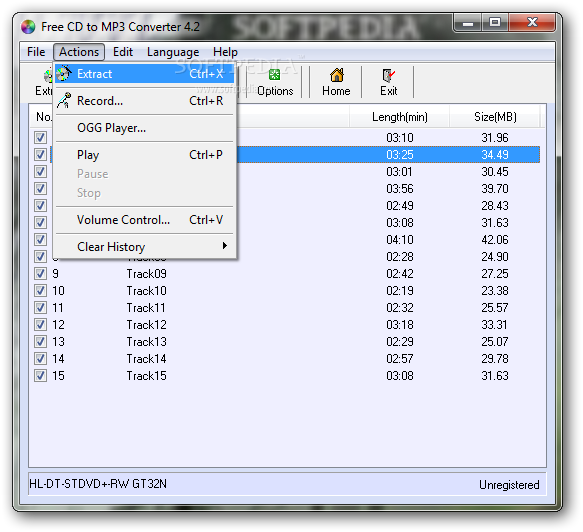583x532 pixels.
Task: Click the HL-DT-STDVD+-RW GT32N drive label
Action: [x=98, y=484]
